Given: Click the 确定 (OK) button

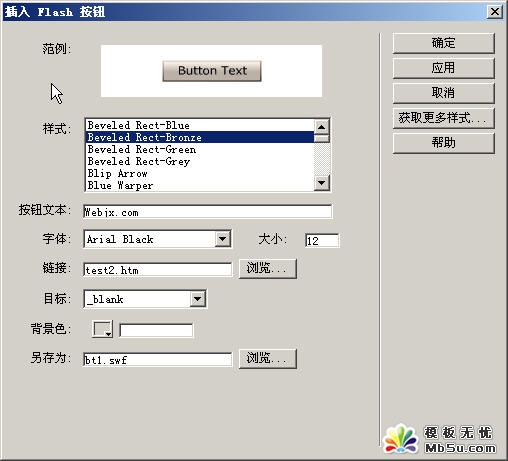Looking at the screenshot, I should 443,43.
